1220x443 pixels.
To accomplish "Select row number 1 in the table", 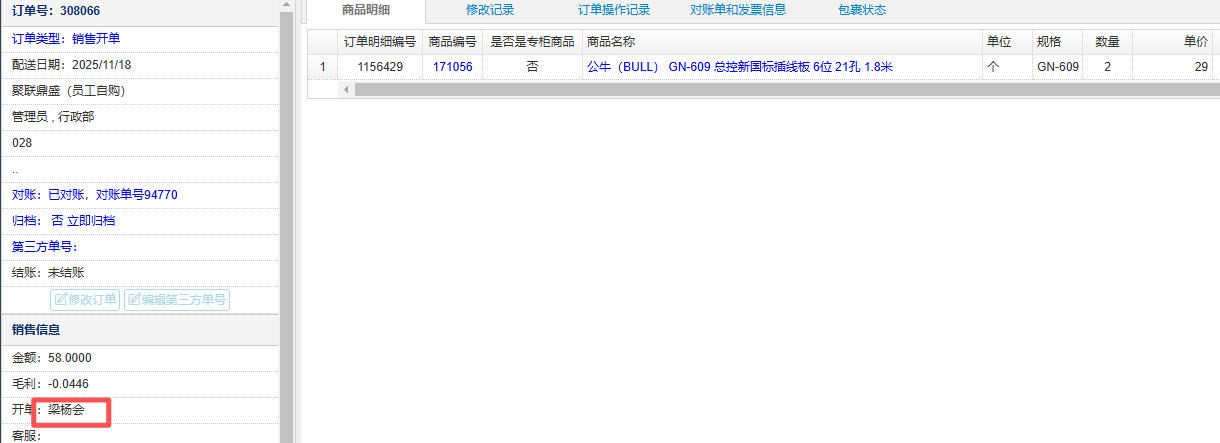I will (x=322, y=67).
